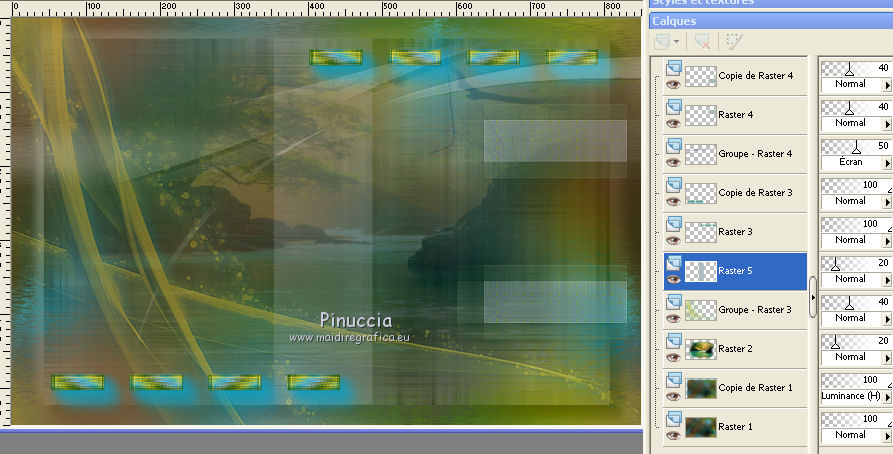
Task: Select the Raster 1 layer name
Action: tap(735, 427)
